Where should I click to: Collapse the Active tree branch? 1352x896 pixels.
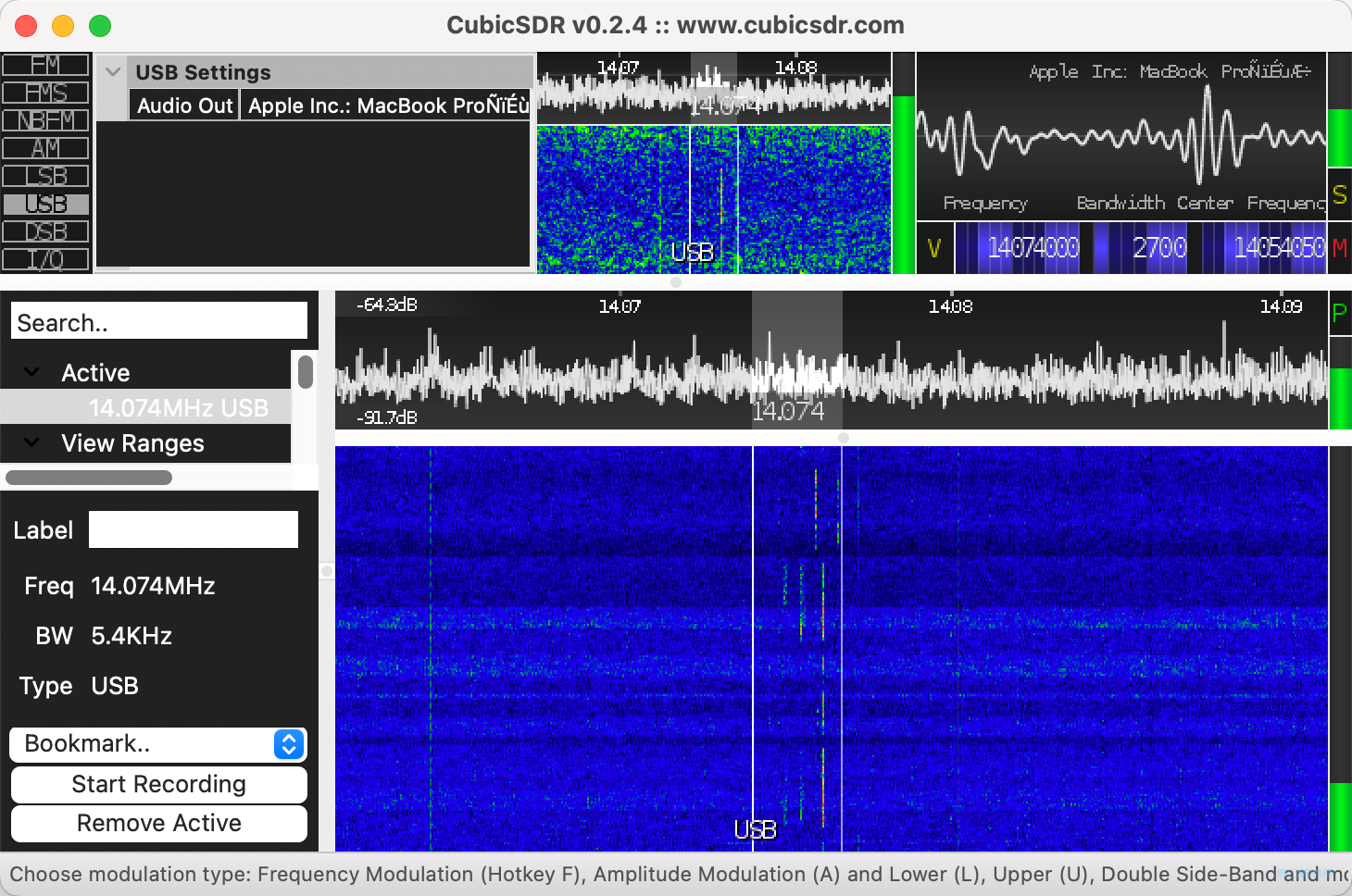click(x=31, y=372)
